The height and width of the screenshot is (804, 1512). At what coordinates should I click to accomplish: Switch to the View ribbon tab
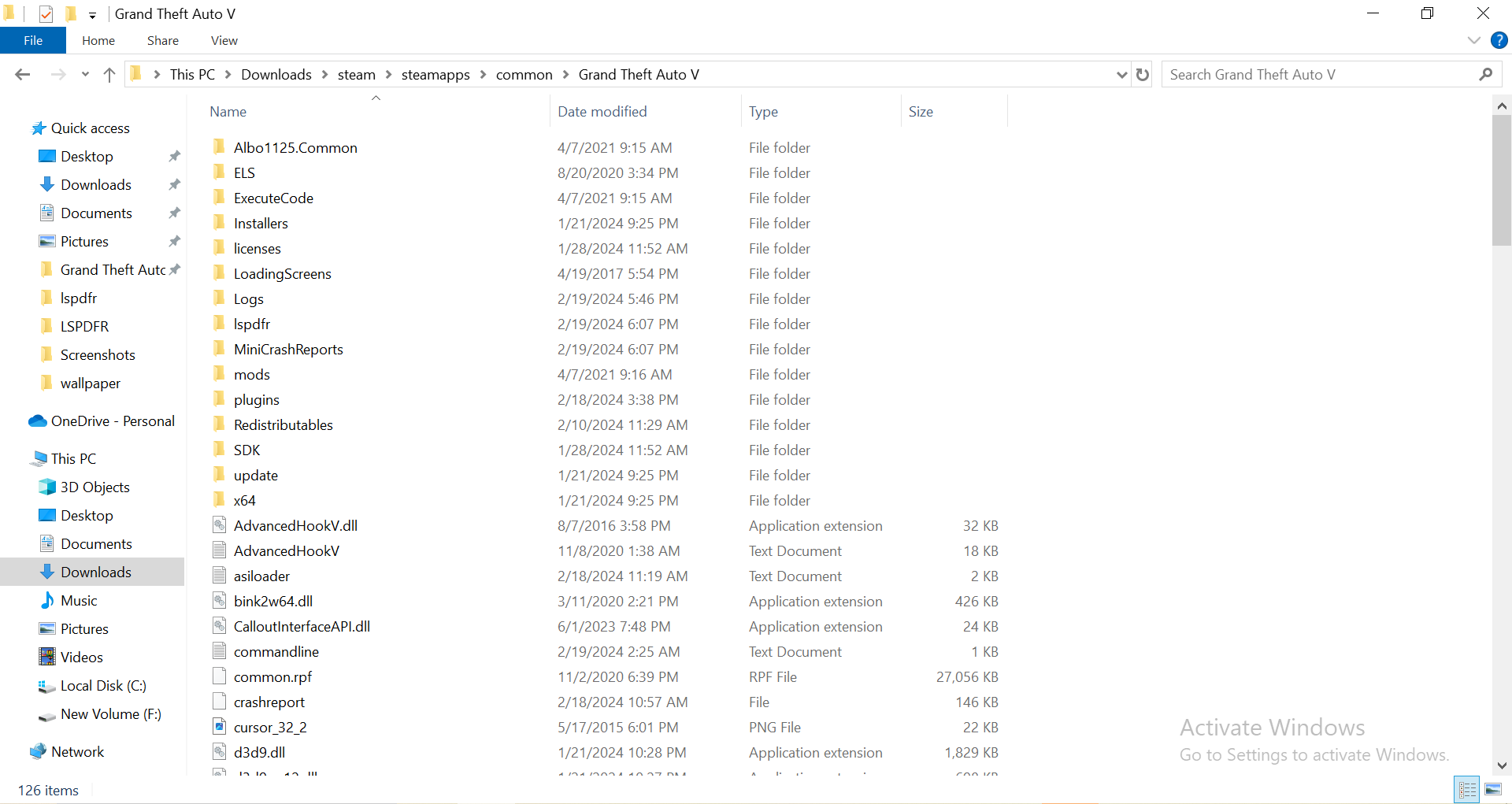coord(224,40)
